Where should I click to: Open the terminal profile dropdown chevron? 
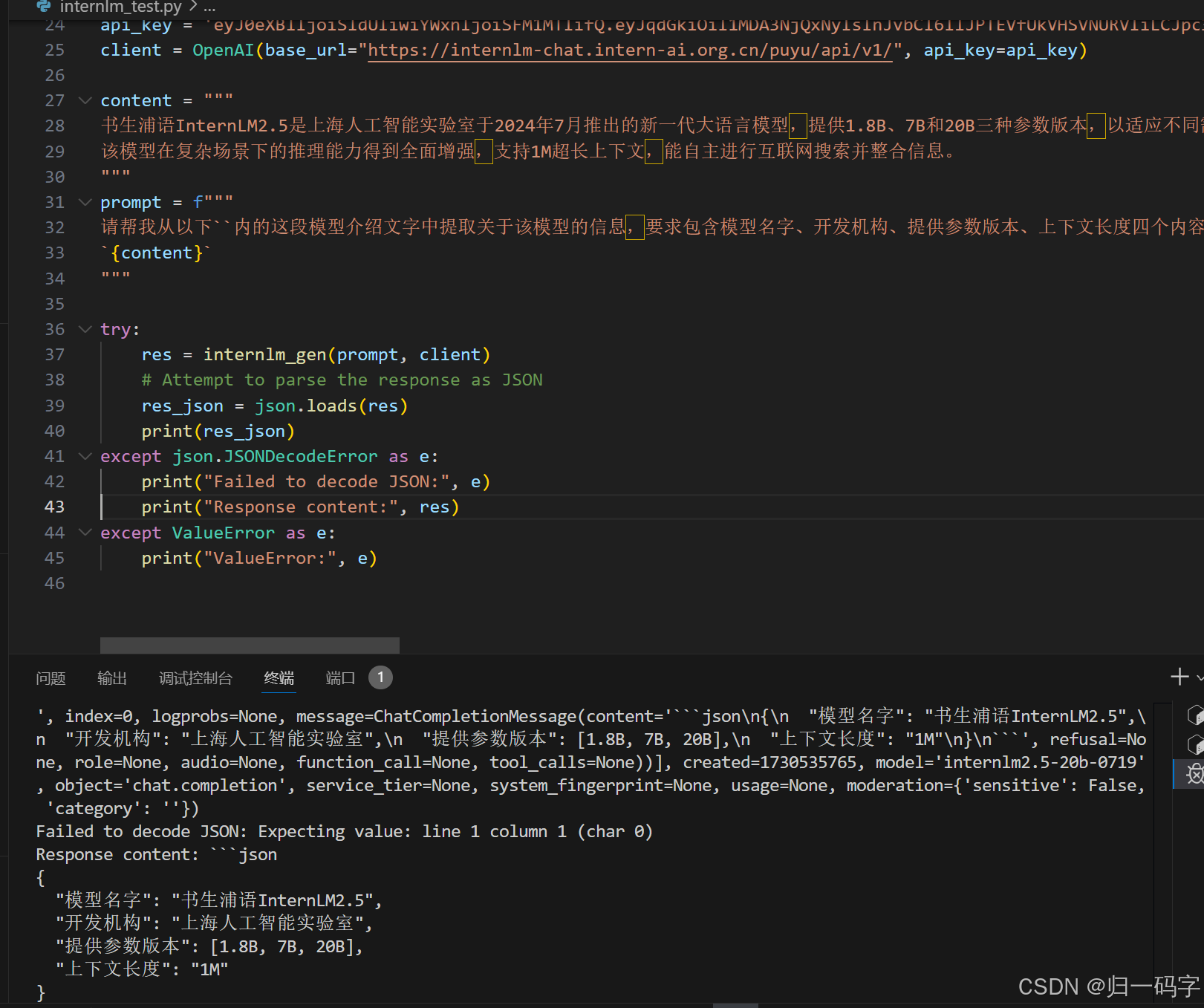(x=1200, y=677)
